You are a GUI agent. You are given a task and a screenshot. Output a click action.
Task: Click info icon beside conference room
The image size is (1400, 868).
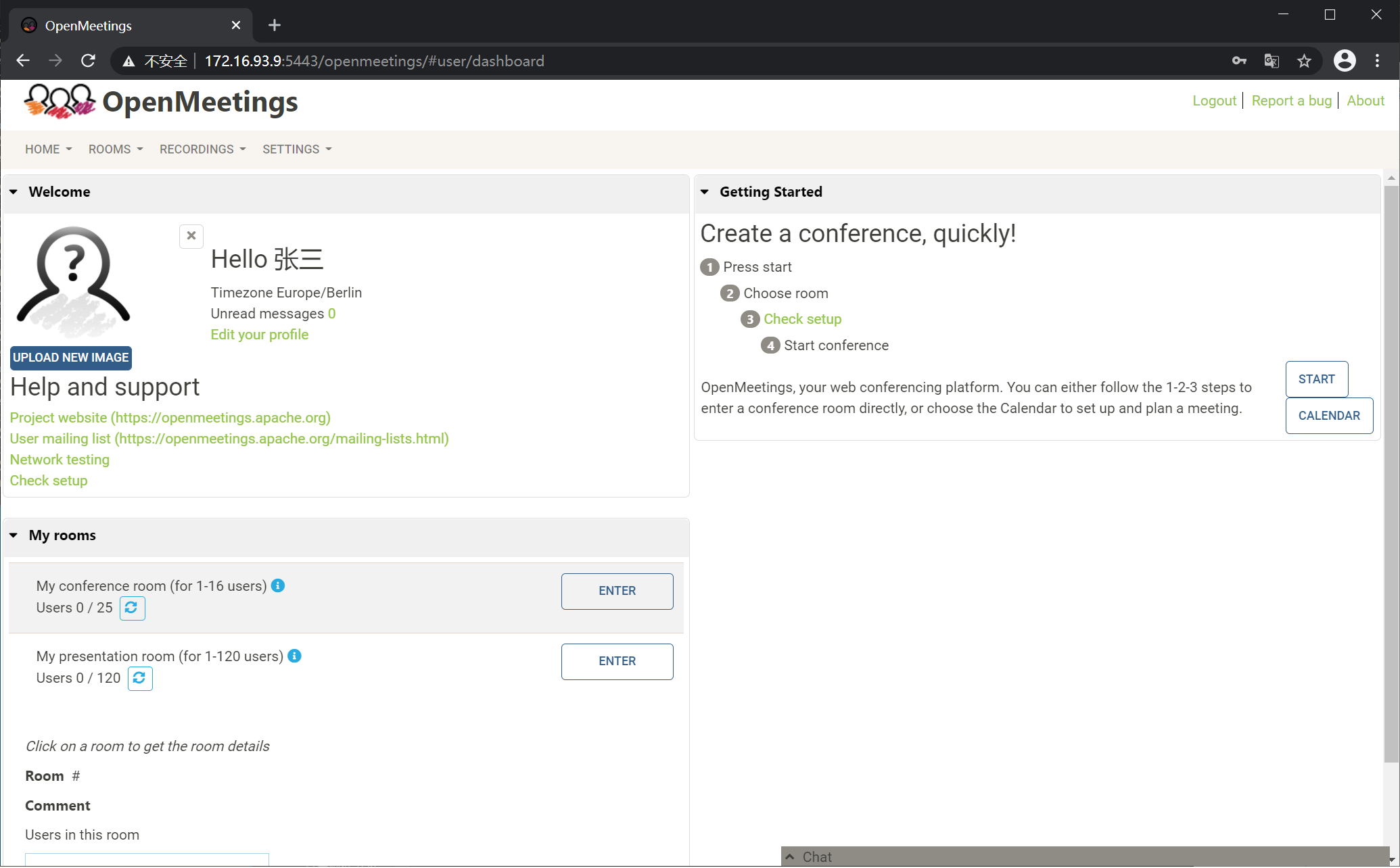click(x=278, y=585)
